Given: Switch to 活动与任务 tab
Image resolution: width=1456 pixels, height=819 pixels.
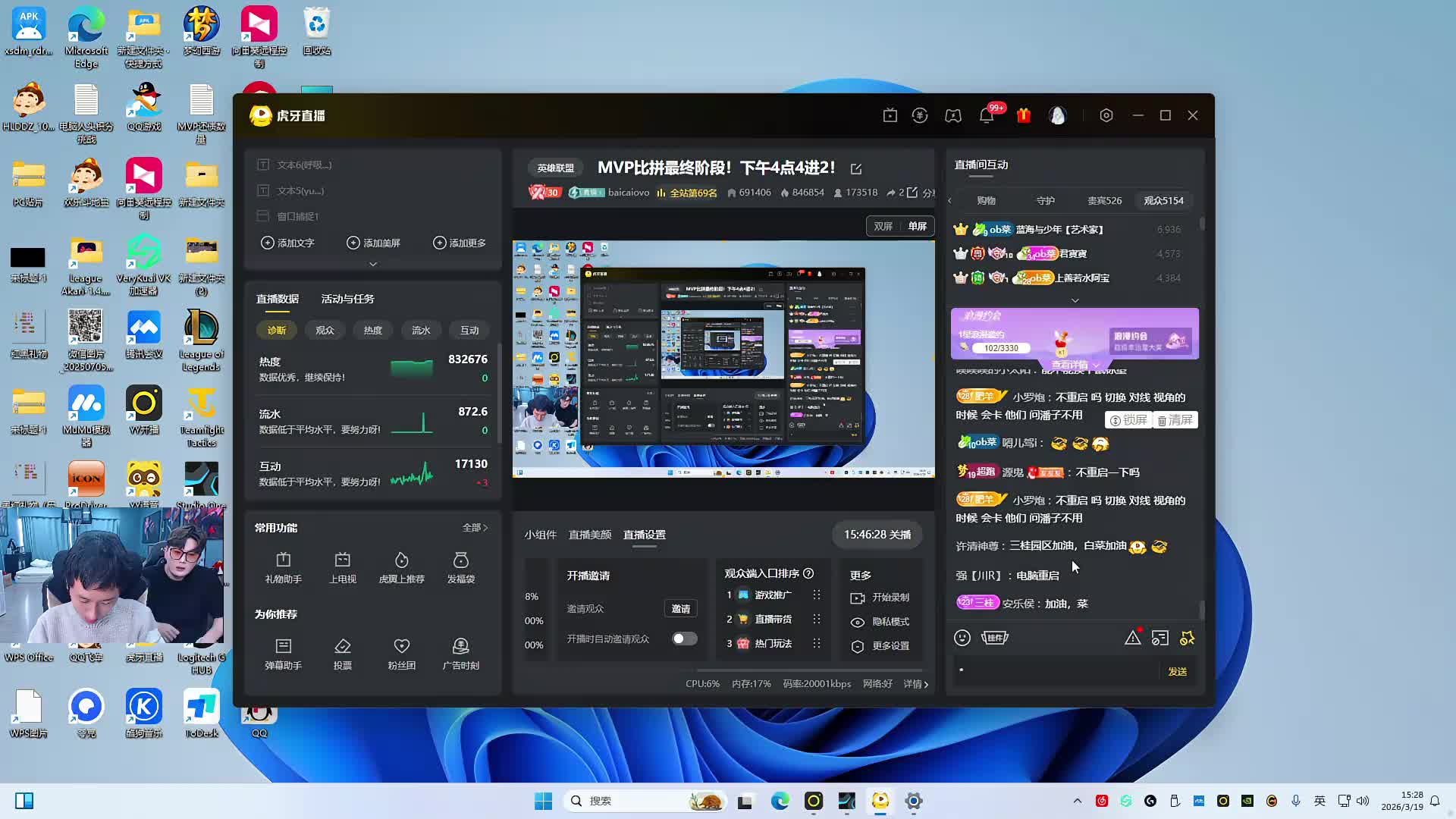Looking at the screenshot, I should pos(347,299).
